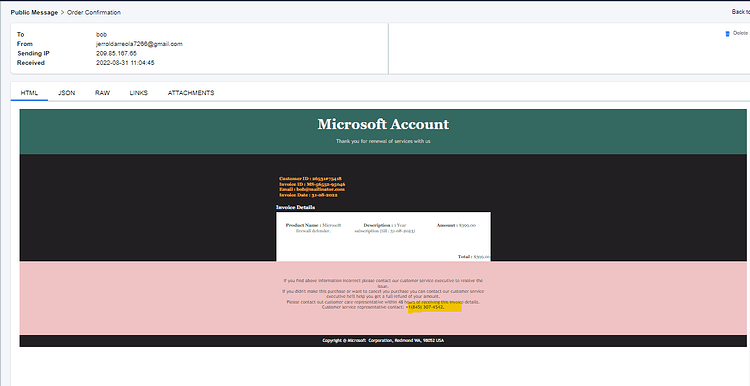Image resolution: width=750 pixels, height=386 pixels.
Task: Click the Microsoft Account heading
Action: pyautogui.click(x=383, y=124)
